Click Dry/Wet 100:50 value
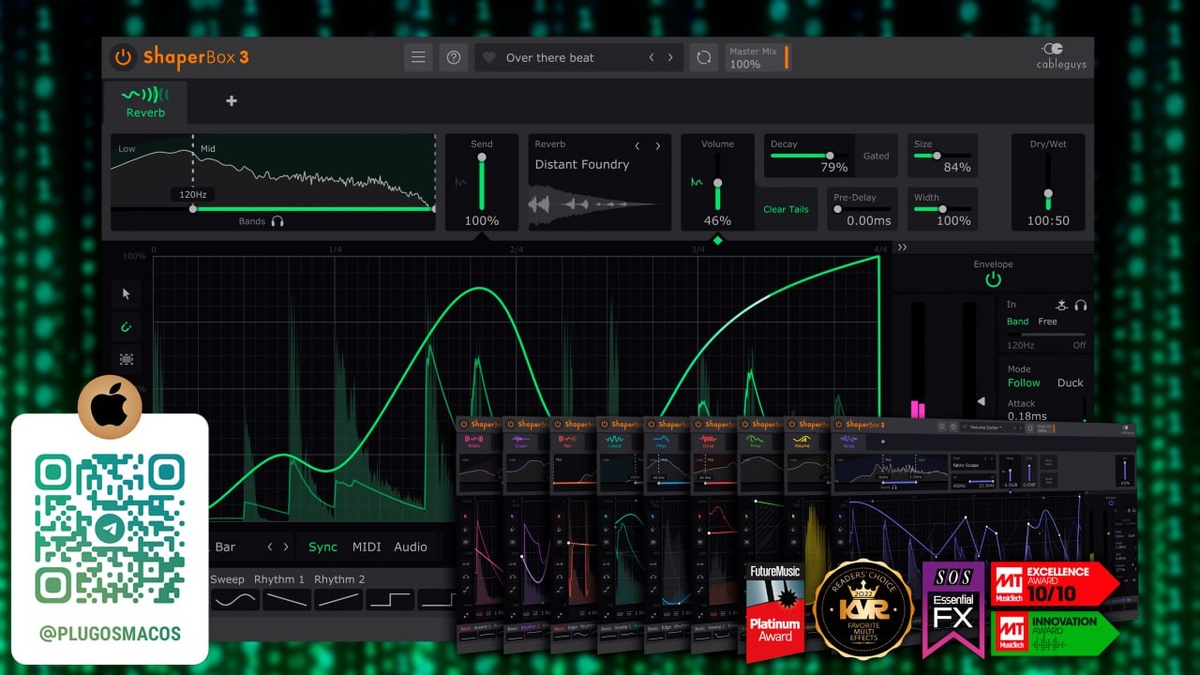1200x675 pixels. coord(1048,220)
